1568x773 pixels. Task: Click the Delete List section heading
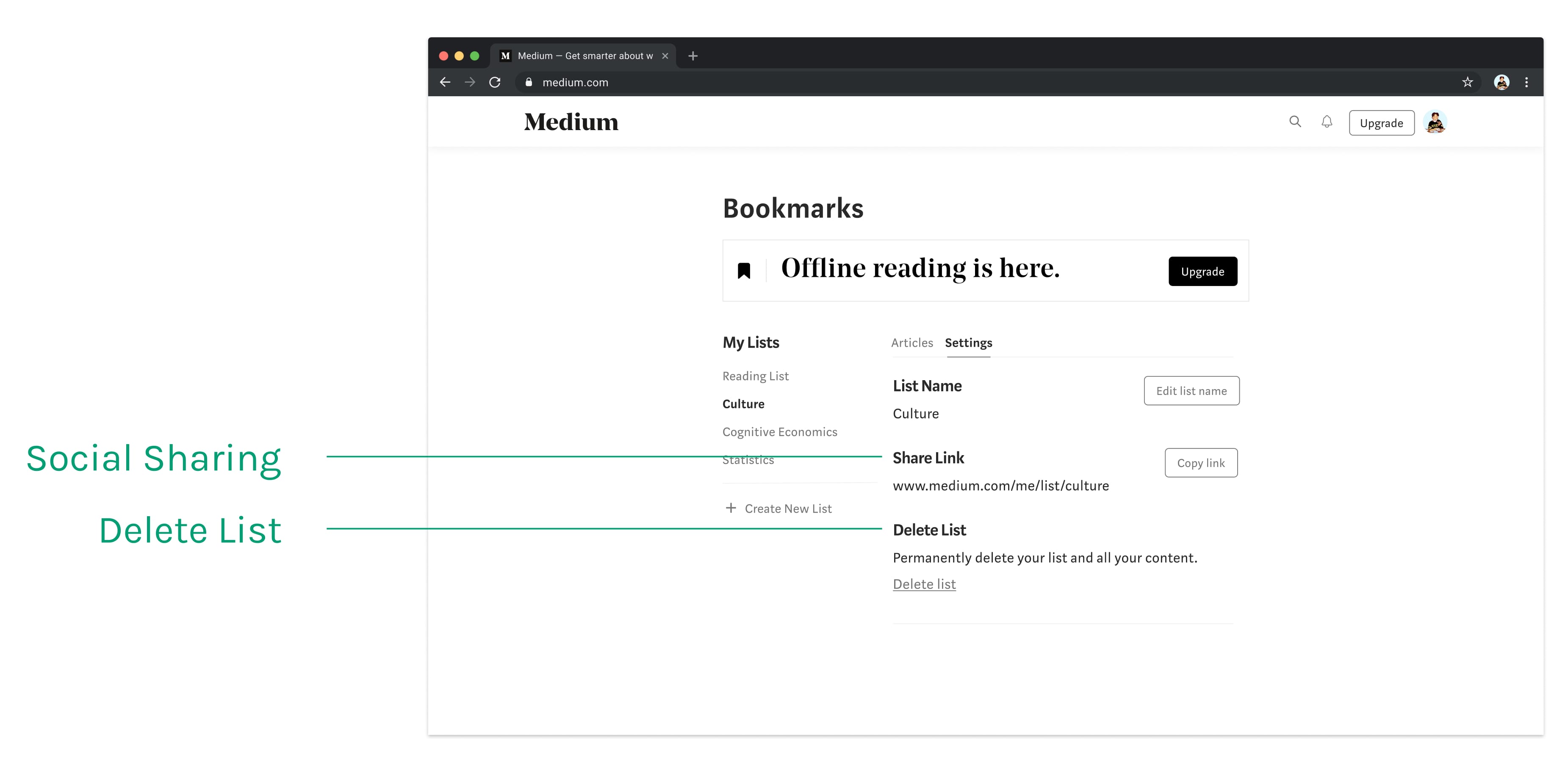929,530
